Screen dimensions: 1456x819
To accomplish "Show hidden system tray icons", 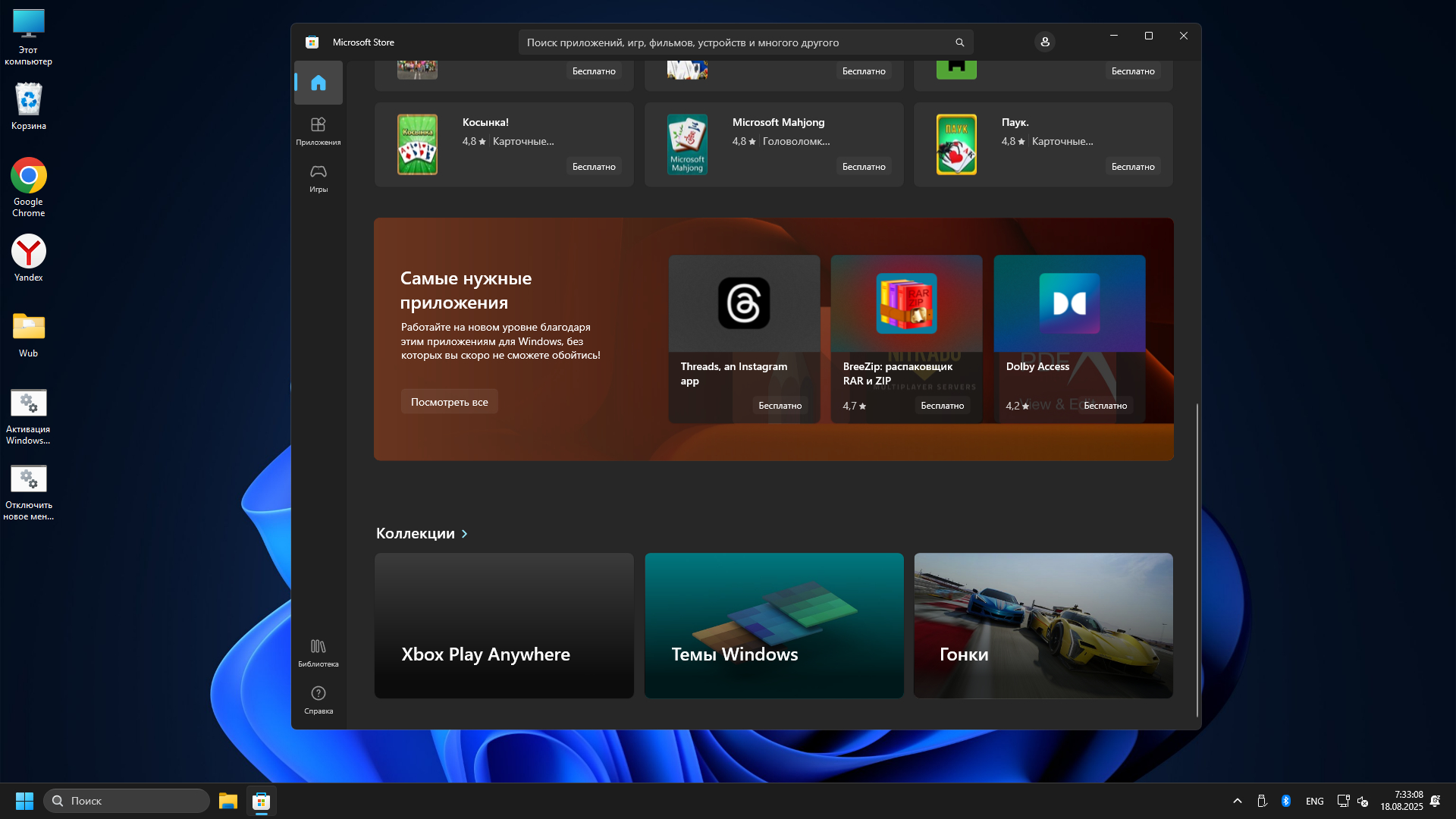I will (x=1238, y=801).
